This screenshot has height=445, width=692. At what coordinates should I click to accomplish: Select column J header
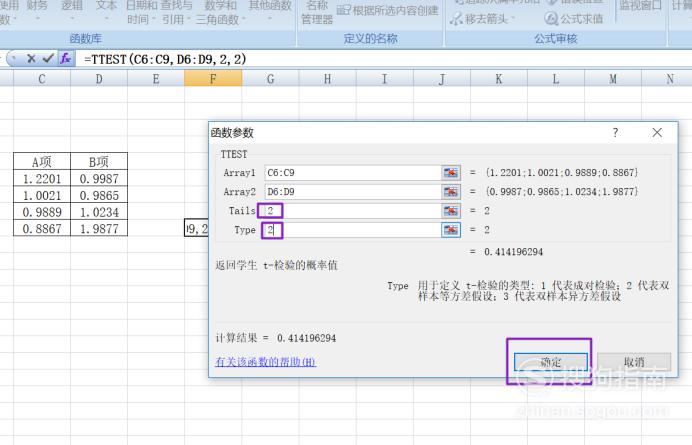pos(442,79)
